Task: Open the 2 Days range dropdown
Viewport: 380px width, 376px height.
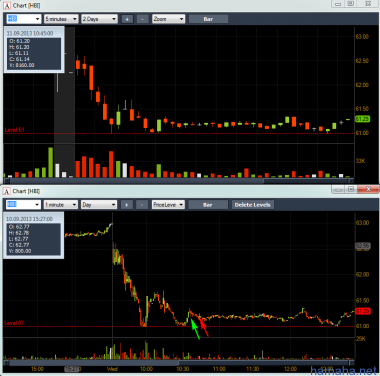Action: (x=100, y=19)
